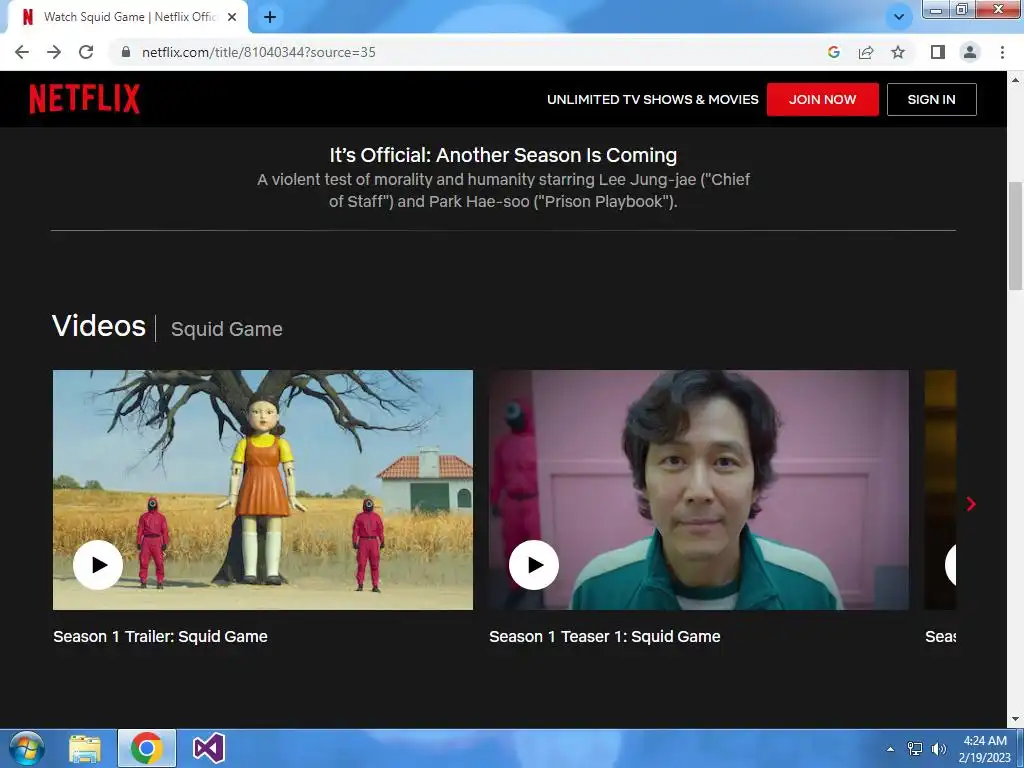Screen dimensions: 1024x768
Task: Open the Season 1 Trailer doll thumbnail
Action: point(263,490)
